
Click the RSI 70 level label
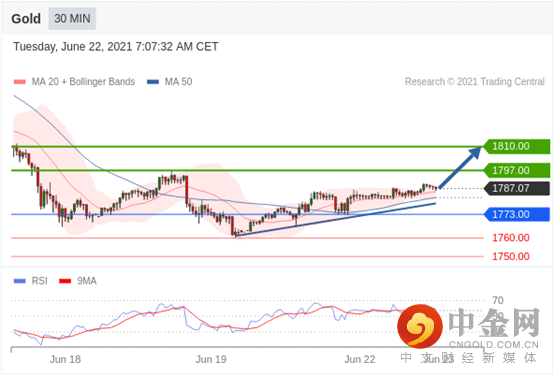coord(498,301)
